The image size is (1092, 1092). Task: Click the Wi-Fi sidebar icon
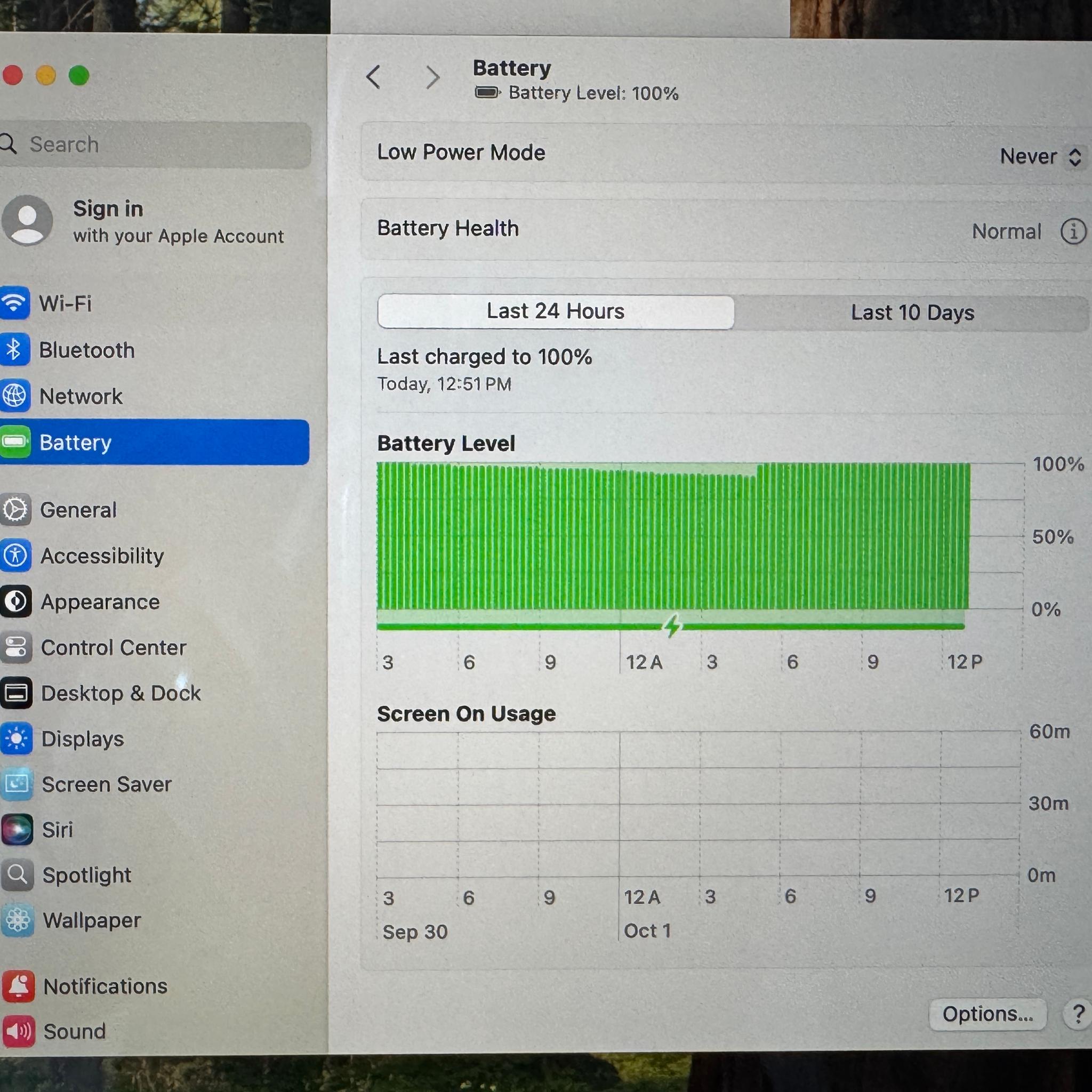click(x=14, y=303)
